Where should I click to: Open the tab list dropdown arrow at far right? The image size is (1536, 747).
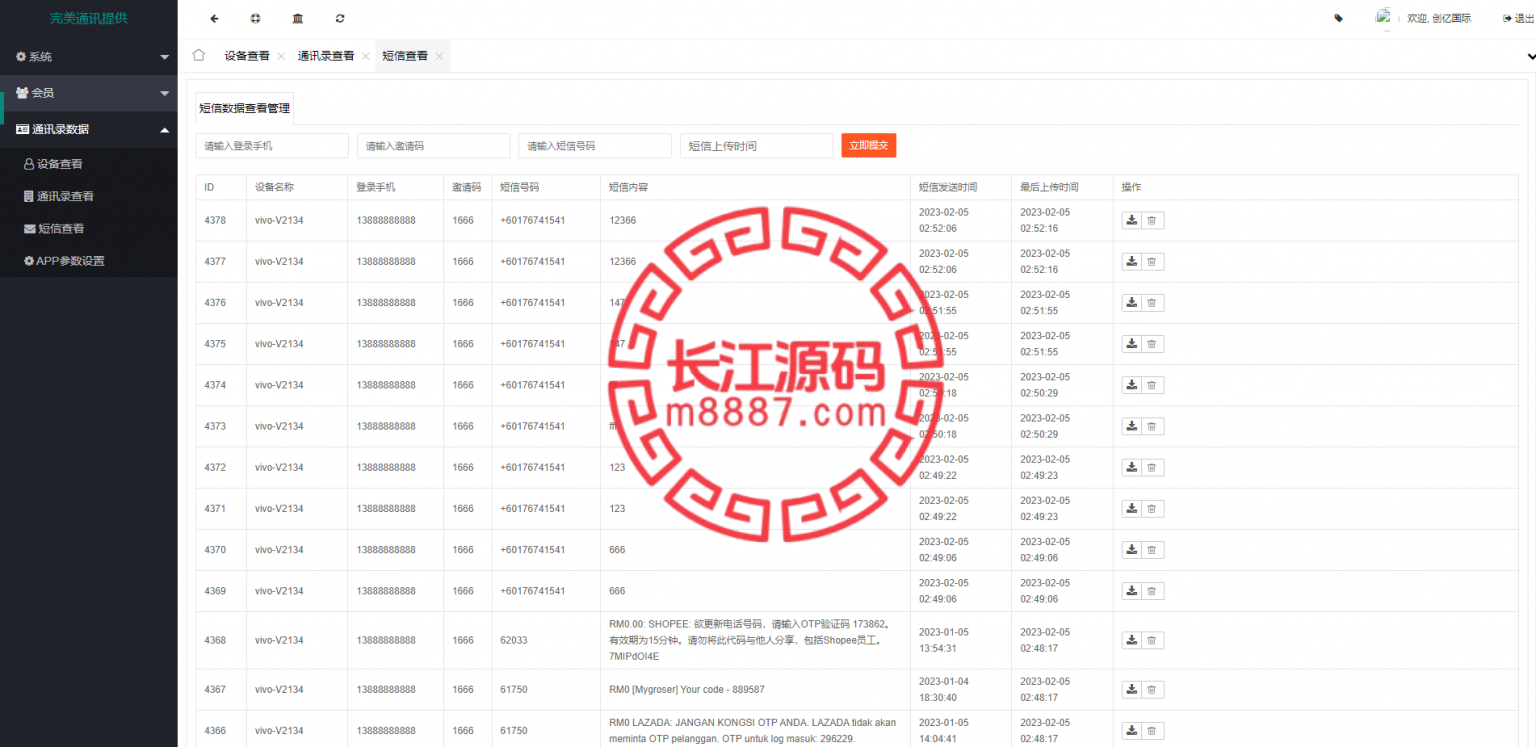[1530, 57]
